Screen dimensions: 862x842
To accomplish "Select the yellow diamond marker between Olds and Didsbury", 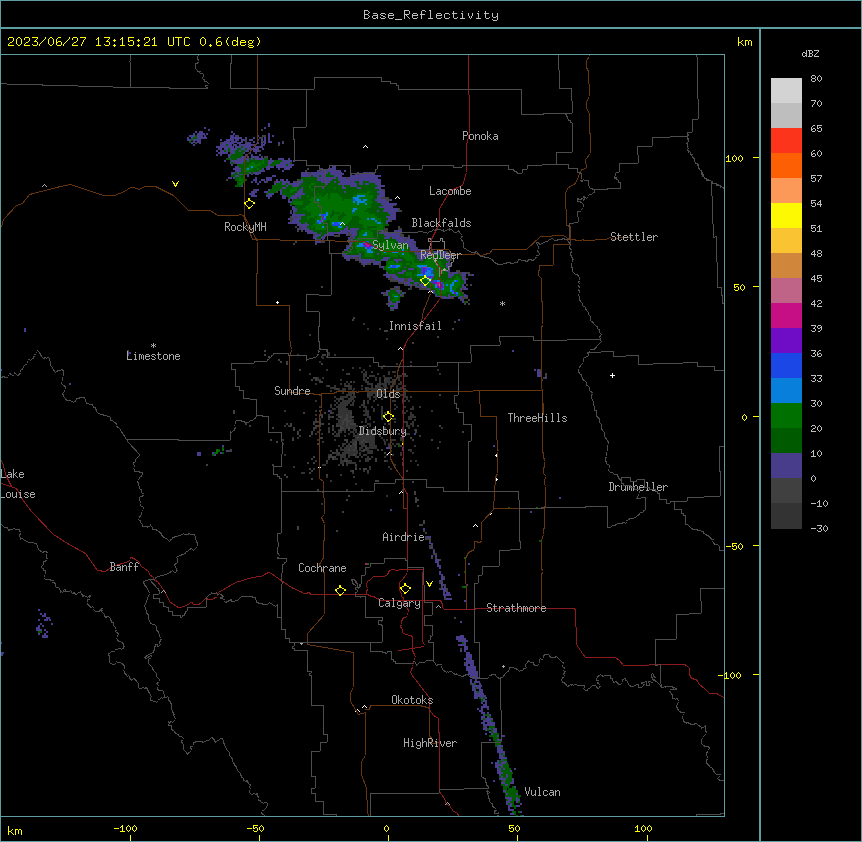I will [388, 417].
